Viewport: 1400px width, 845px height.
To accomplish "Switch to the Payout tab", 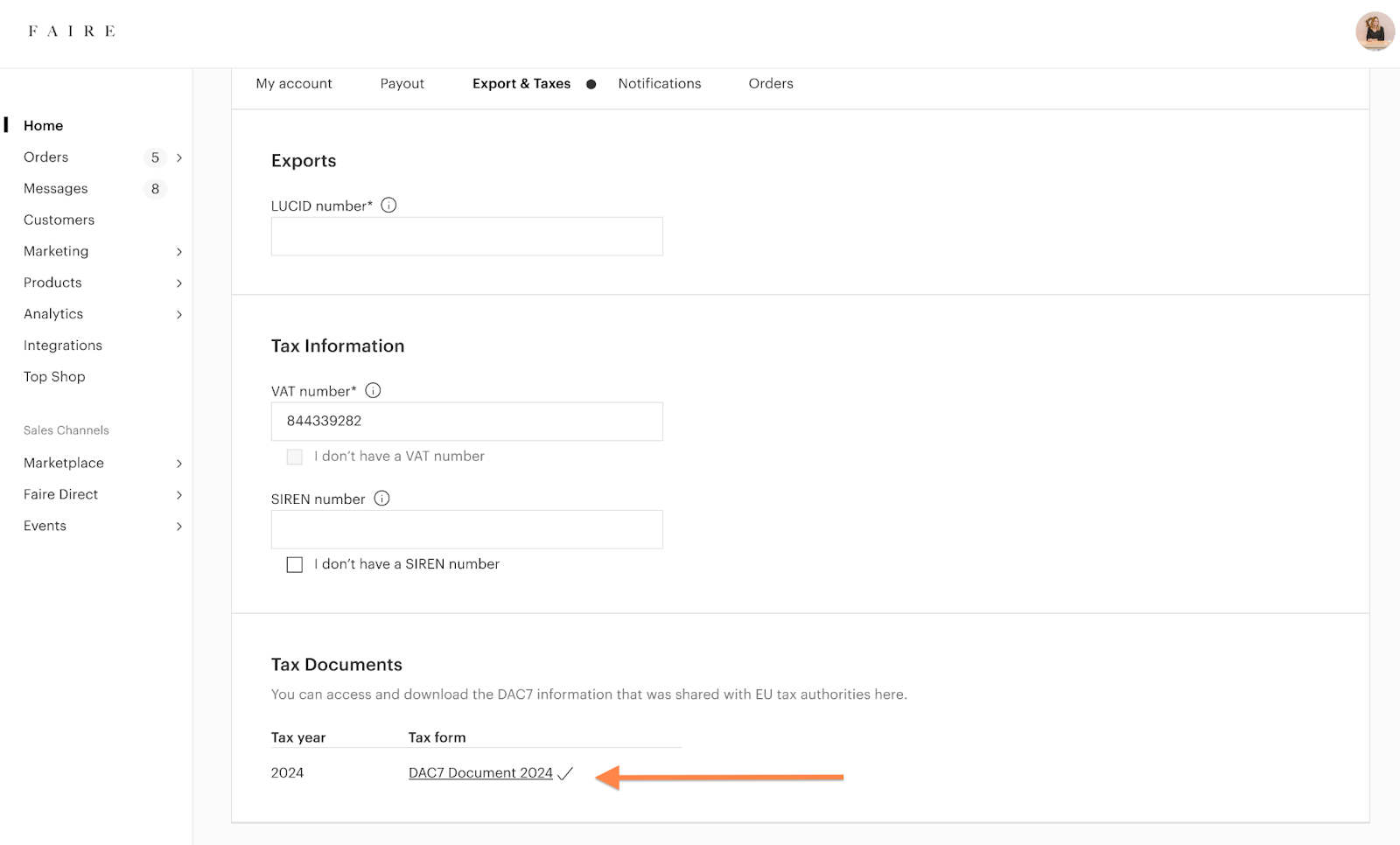I will [402, 84].
